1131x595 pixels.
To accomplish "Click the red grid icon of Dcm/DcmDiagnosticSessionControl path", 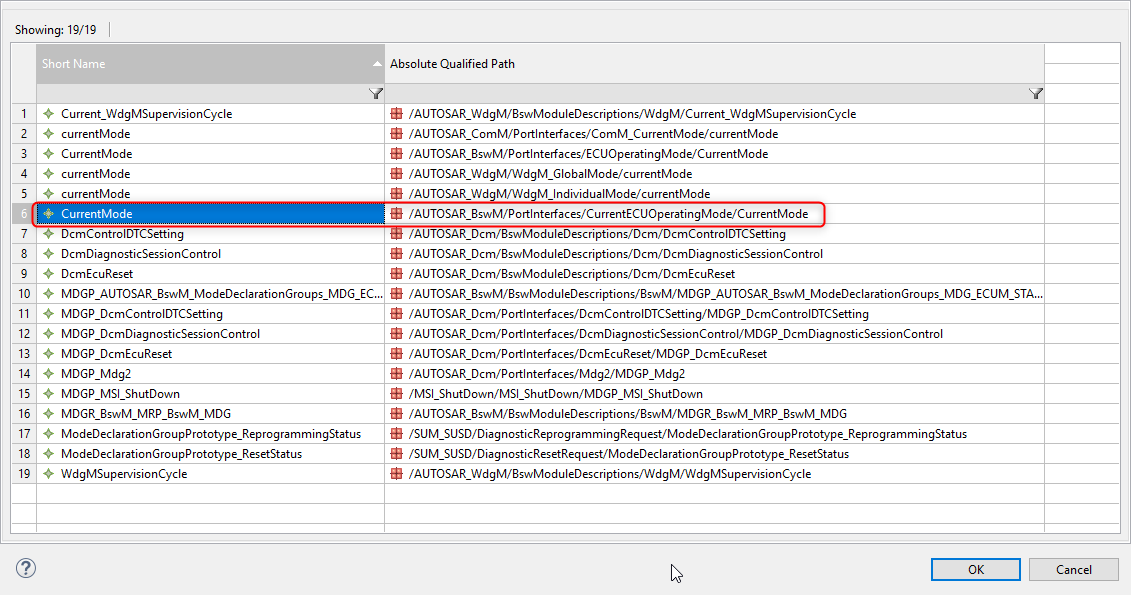I will tap(396, 254).
